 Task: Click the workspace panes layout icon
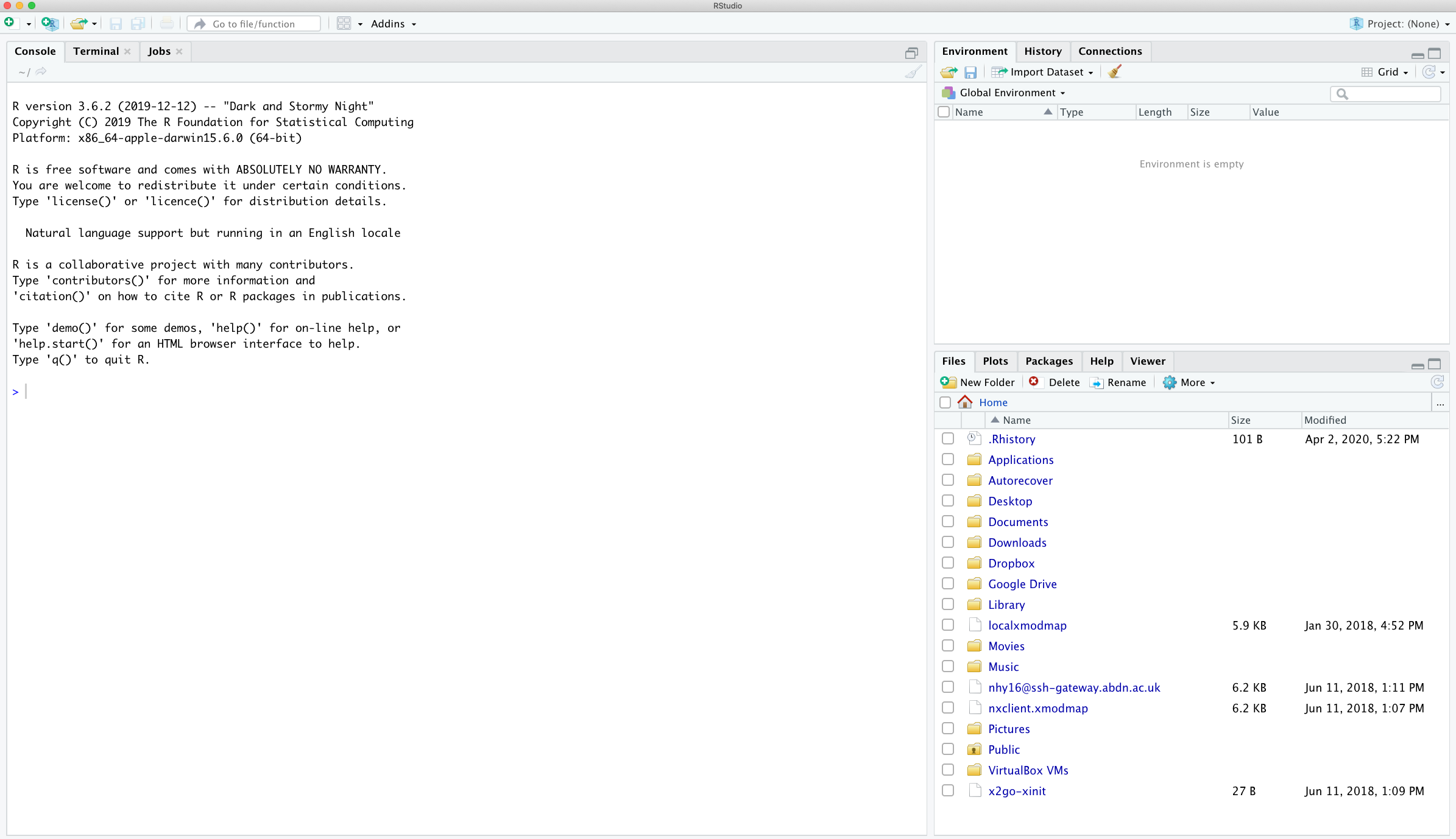pyautogui.click(x=344, y=24)
